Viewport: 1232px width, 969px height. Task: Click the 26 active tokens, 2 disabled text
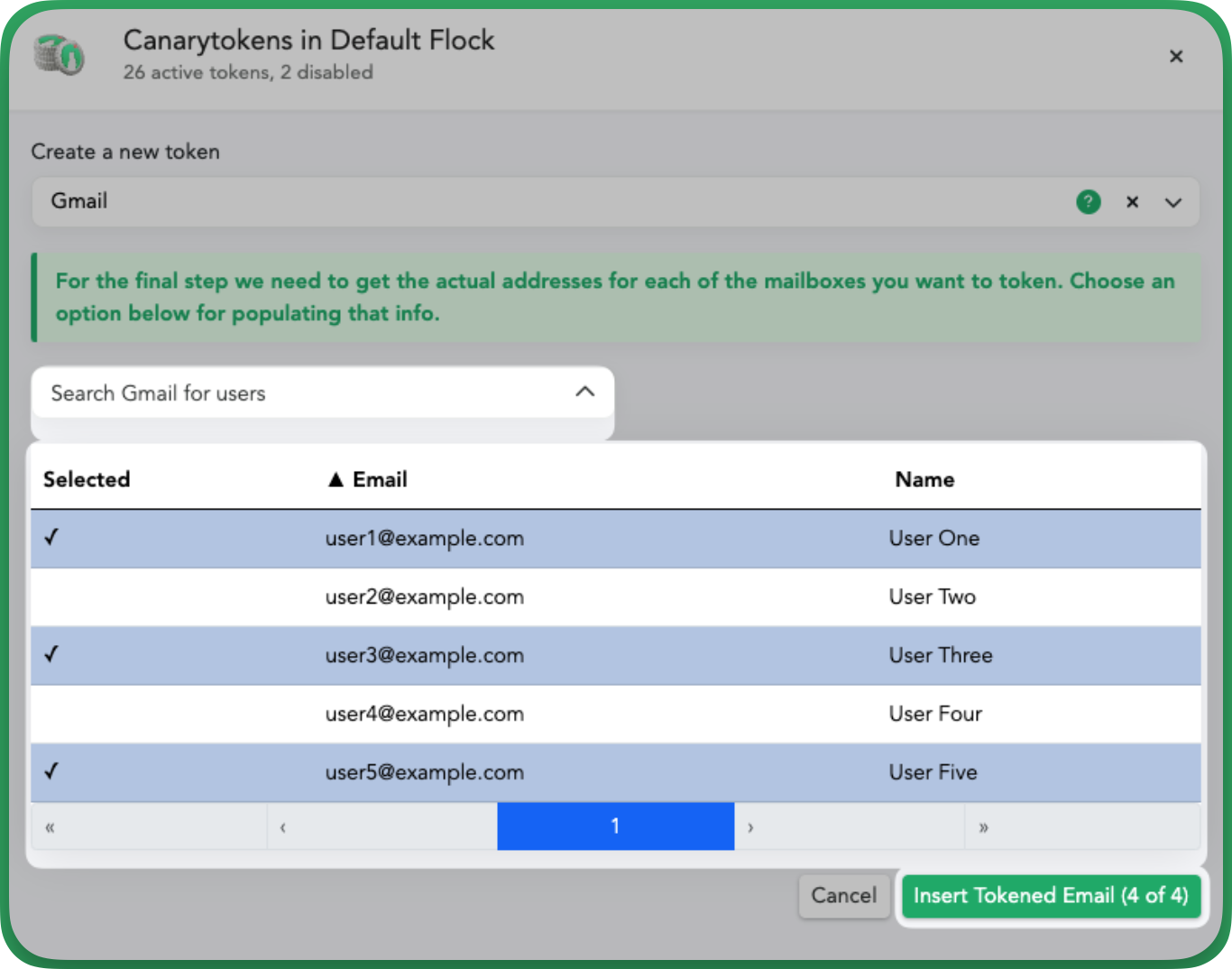[248, 72]
